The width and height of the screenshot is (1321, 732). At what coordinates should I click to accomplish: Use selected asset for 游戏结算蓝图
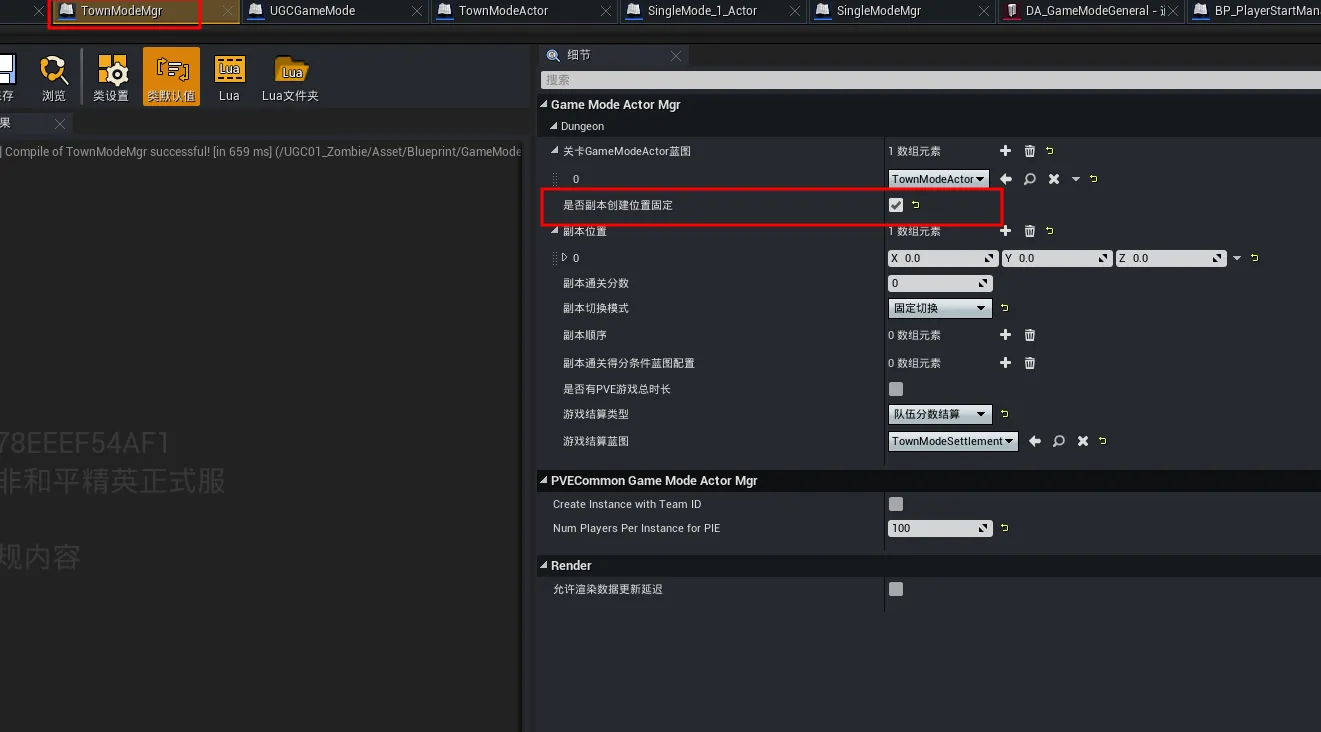[x=1036, y=441]
